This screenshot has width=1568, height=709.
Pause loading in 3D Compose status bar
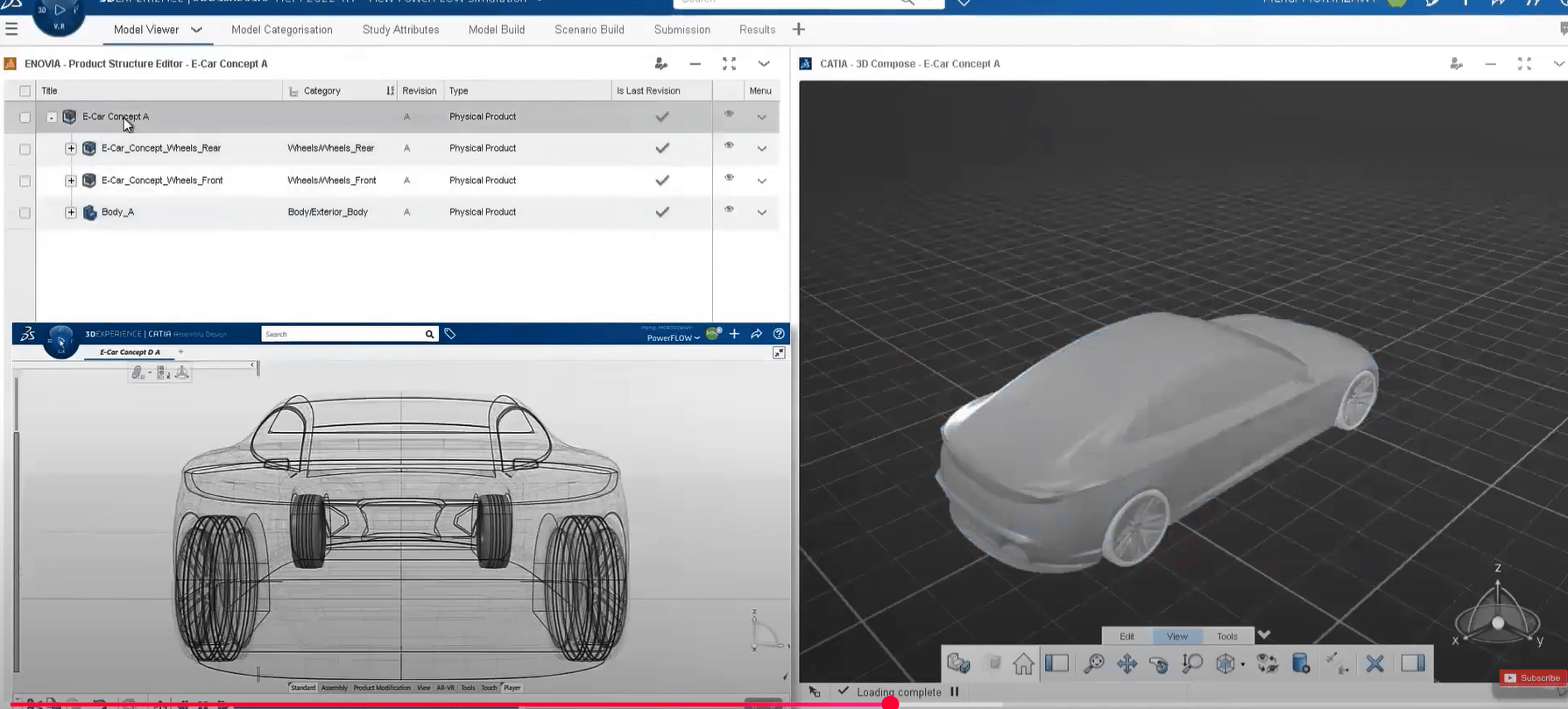955,691
